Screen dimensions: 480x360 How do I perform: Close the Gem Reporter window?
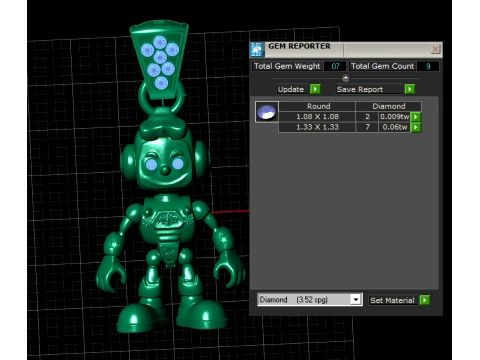pos(435,49)
